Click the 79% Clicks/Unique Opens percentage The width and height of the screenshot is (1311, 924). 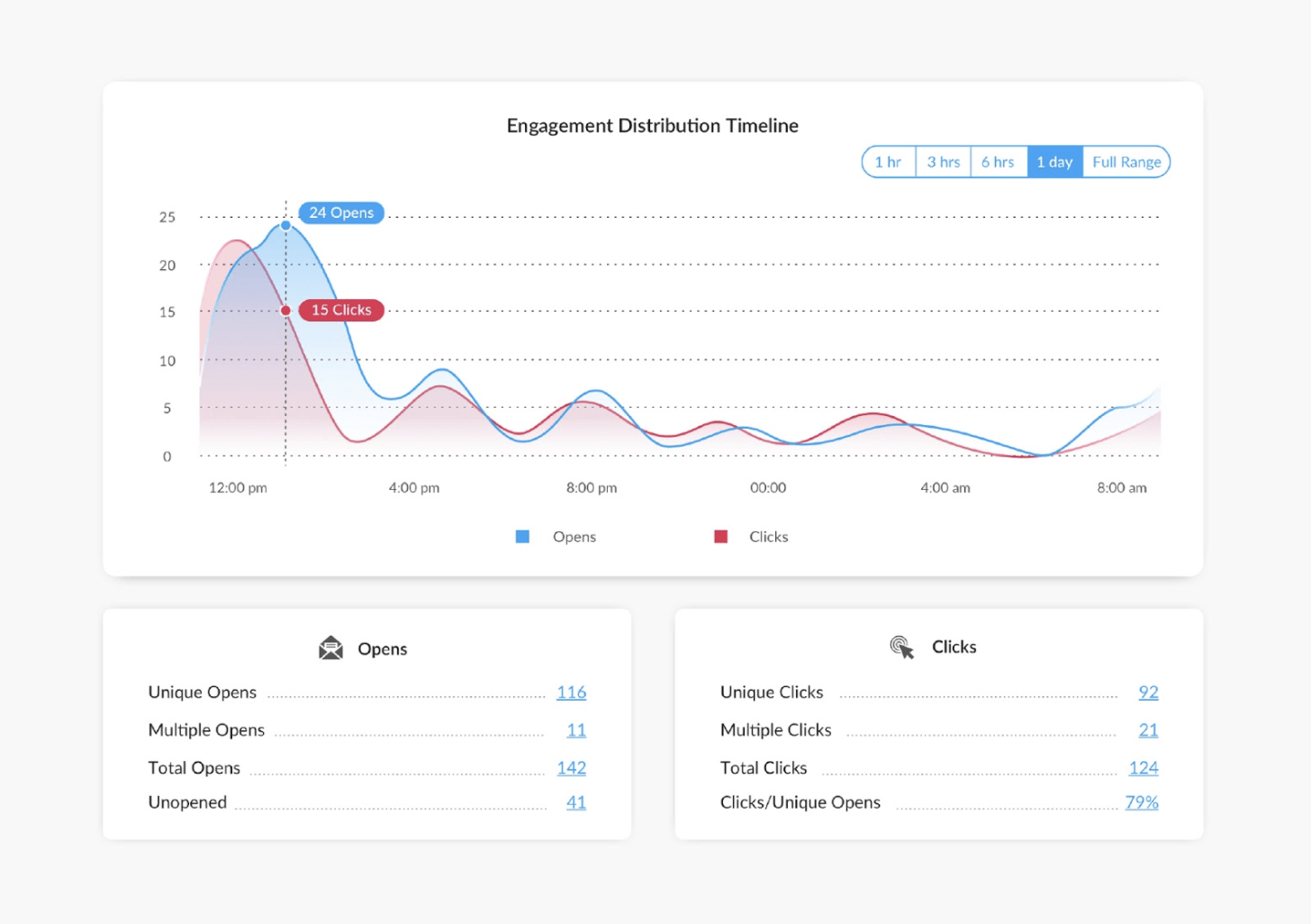click(1141, 802)
